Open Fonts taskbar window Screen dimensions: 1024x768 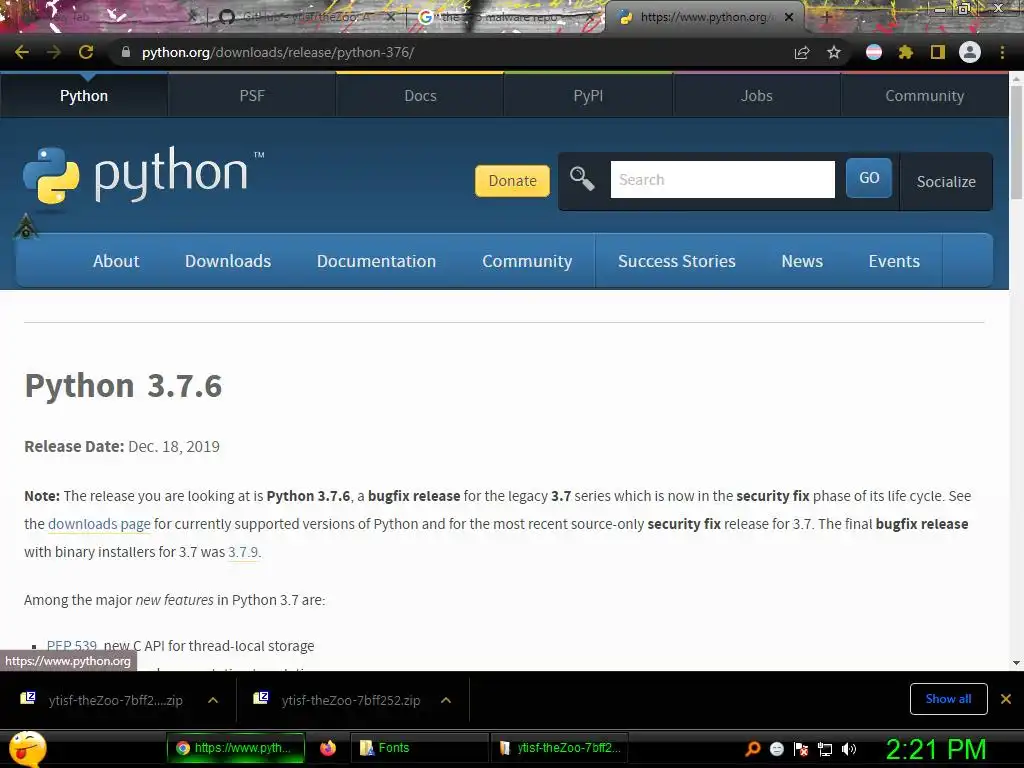pyautogui.click(x=420, y=748)
